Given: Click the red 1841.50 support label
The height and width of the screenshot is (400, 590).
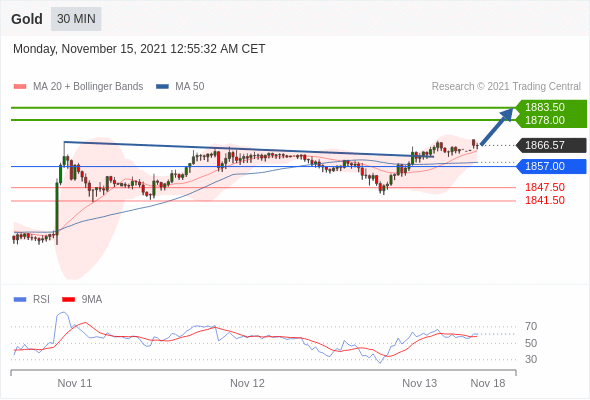Looking at the screenshot, I should [x=545, y=200].
